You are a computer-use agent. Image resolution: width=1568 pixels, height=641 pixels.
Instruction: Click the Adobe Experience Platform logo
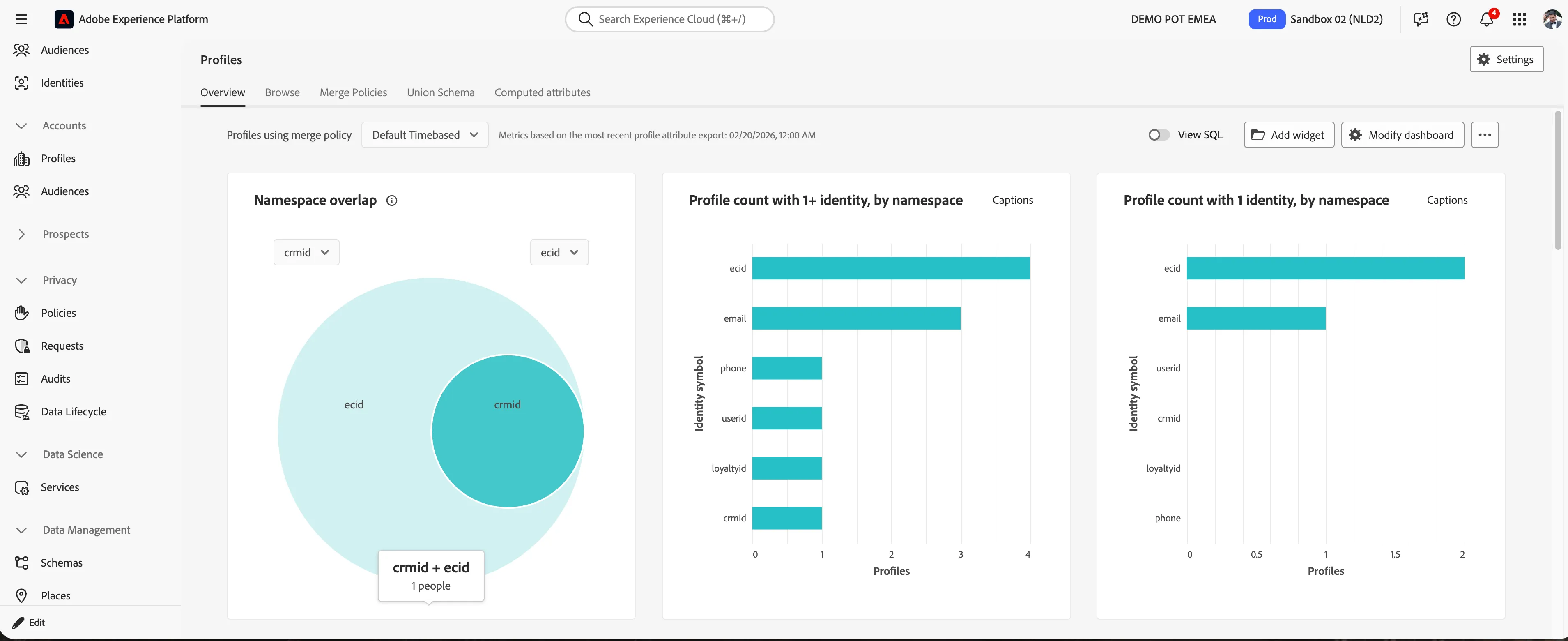64,19
